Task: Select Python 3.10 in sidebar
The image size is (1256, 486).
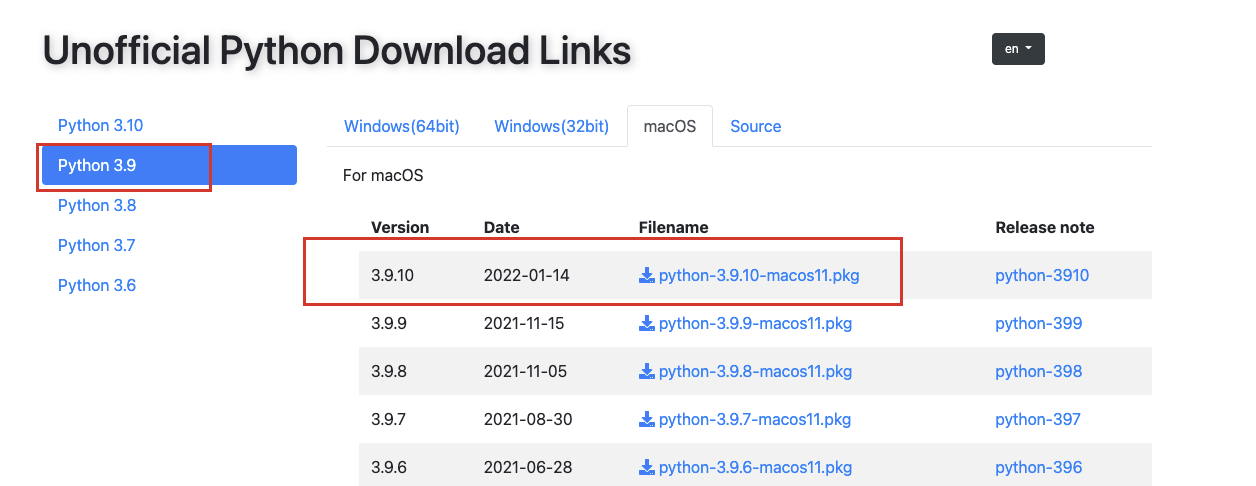Action: (x=100, y=125)
